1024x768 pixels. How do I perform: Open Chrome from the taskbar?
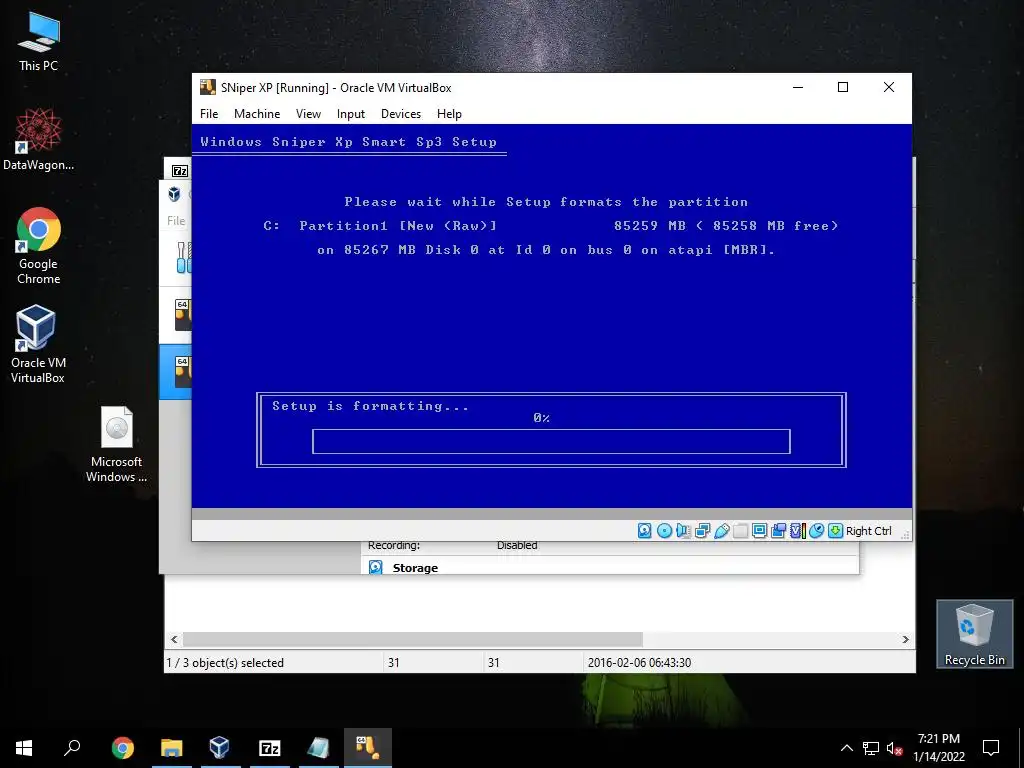tap(123, 748)
